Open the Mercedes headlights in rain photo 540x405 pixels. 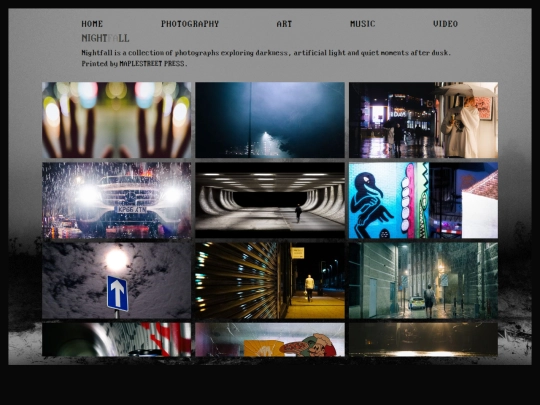pyautogui.click(x=116, y=200)
